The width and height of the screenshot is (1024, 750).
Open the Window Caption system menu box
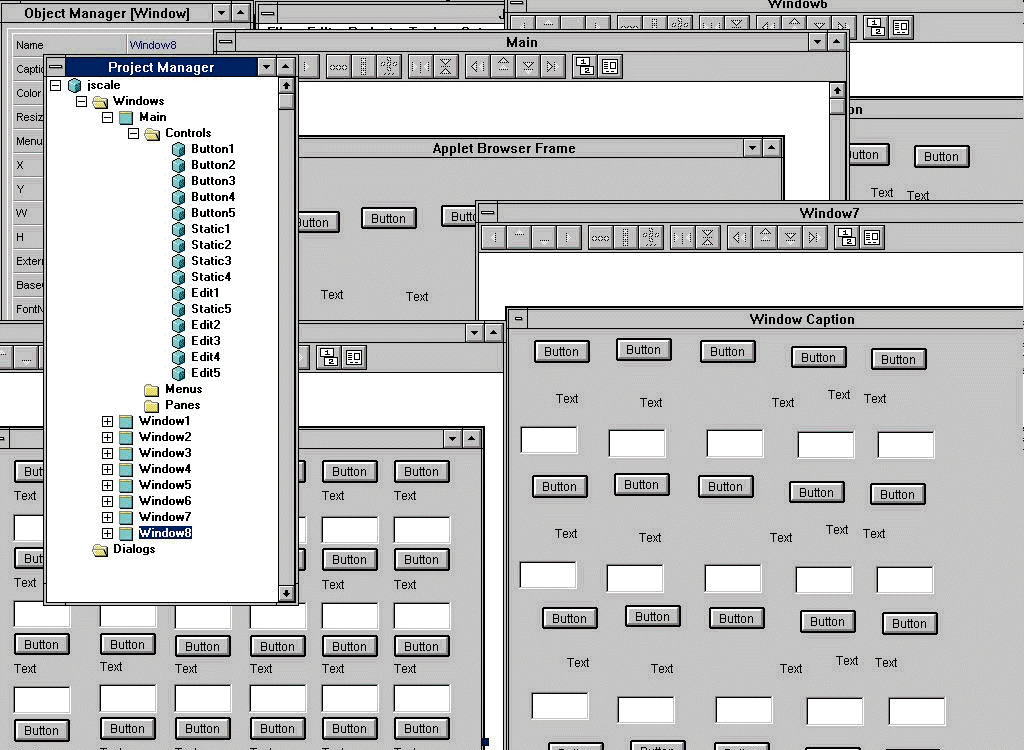[518, 319]
